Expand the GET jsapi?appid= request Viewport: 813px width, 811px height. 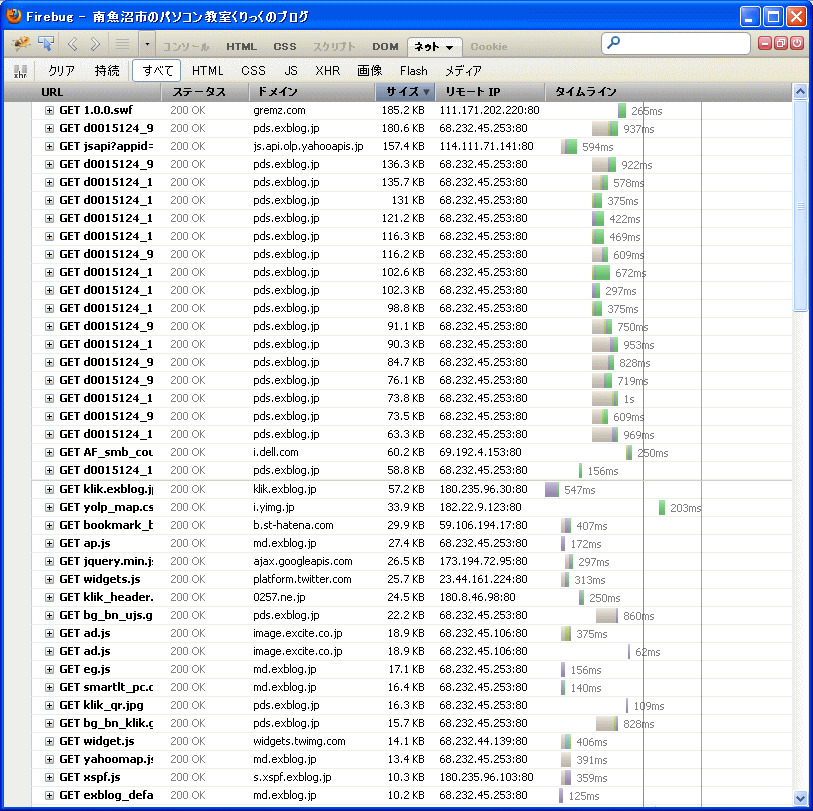pyautogui.click(x=49, y=146)
